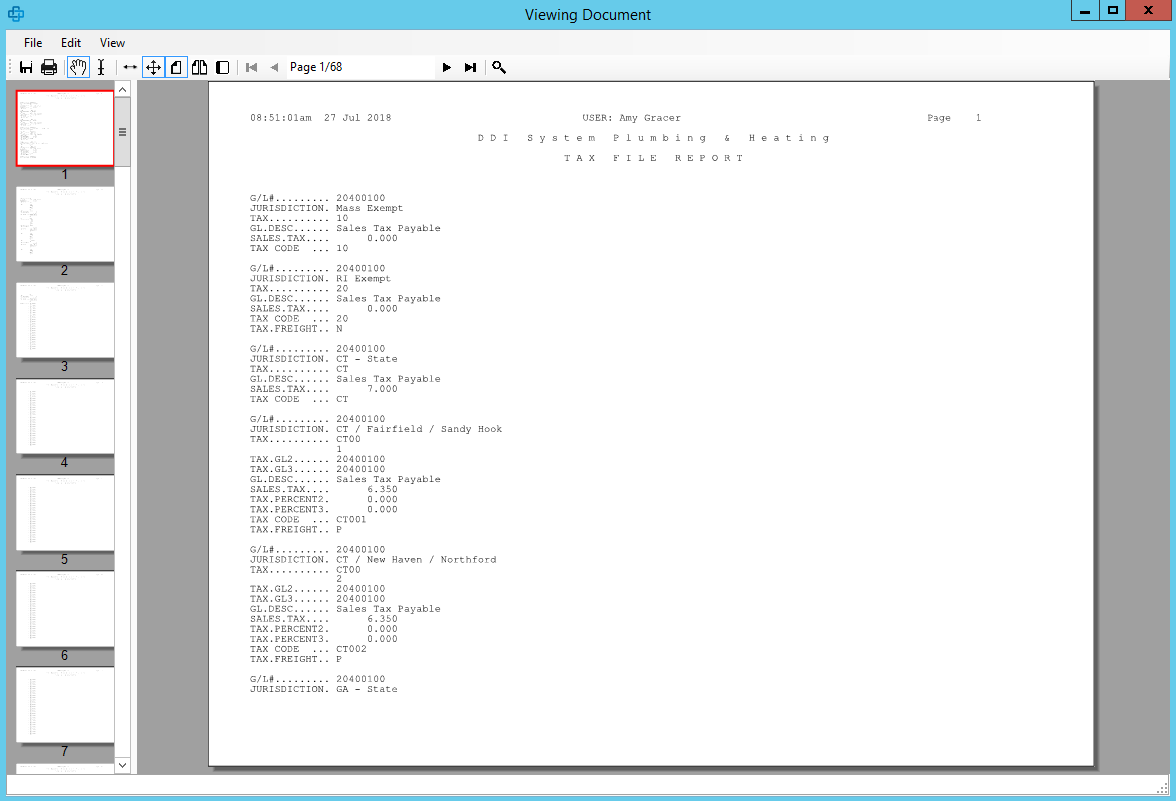
Task: Toggle the fit whole page icon
Action: tap(153, 67)
